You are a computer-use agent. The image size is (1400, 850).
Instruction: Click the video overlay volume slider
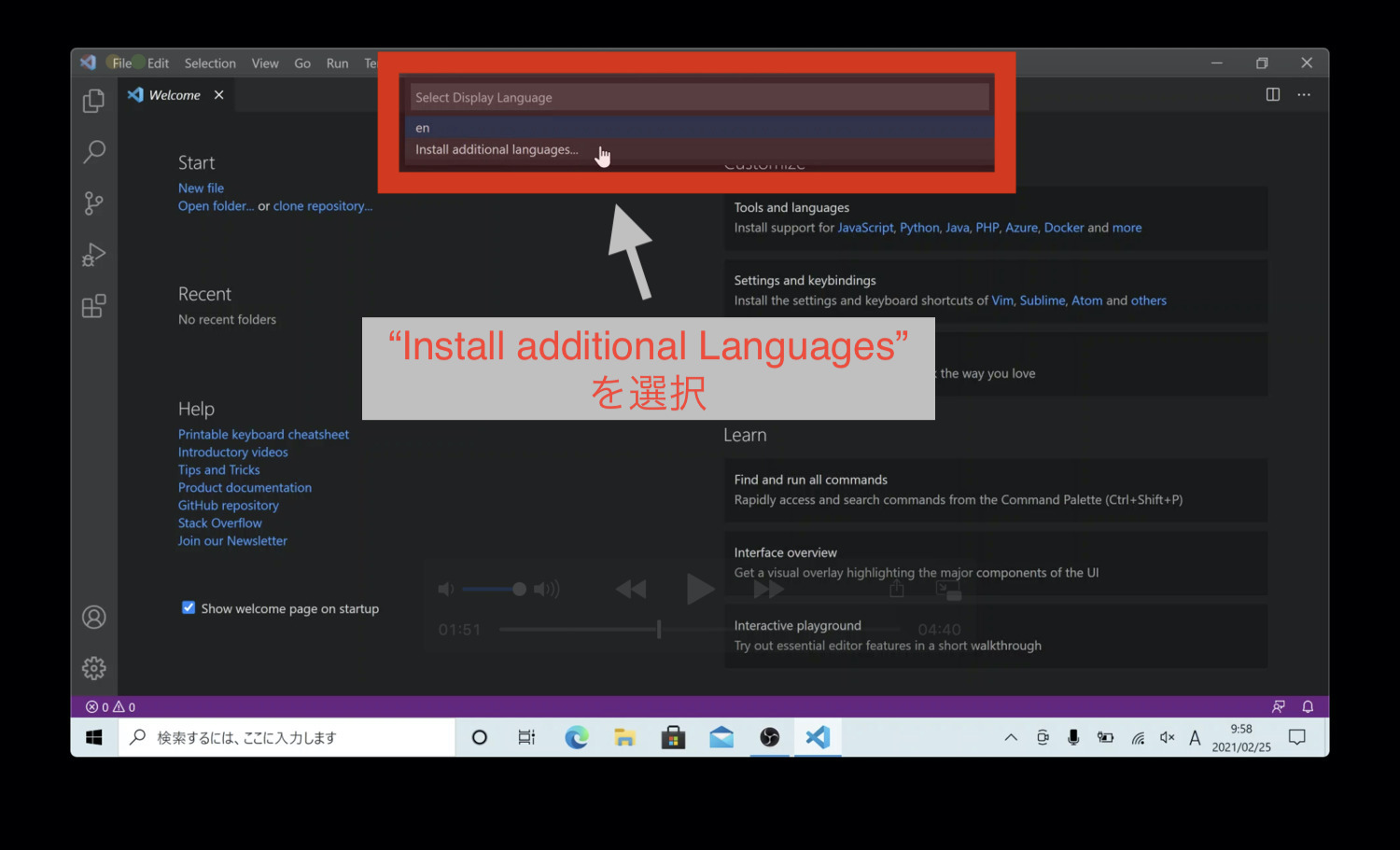tap(494, 589)
